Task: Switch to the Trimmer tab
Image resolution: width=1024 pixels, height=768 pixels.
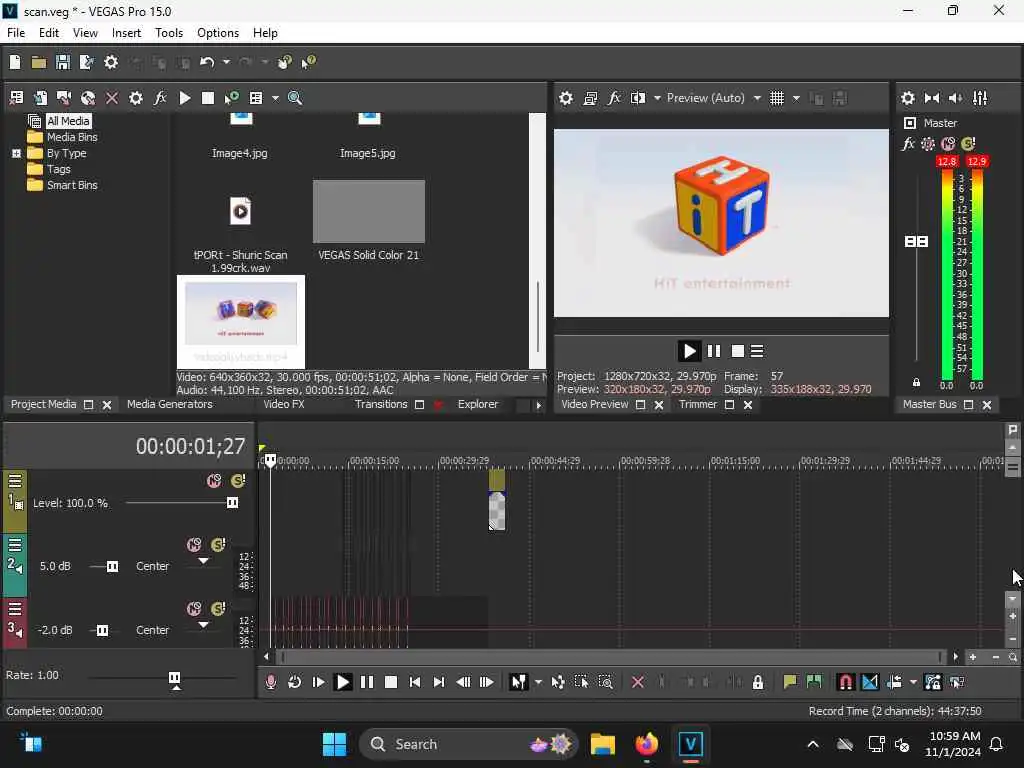Action: point(697,404)
